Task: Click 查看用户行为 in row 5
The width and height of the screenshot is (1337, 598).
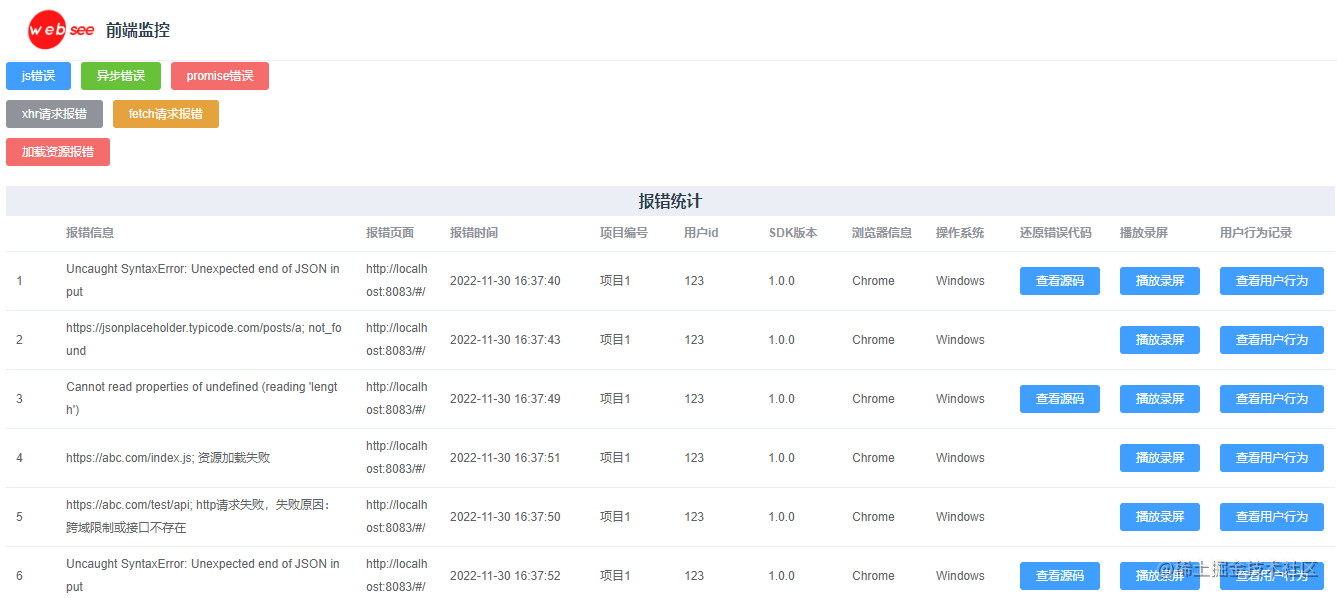Action: (1272, 517)
